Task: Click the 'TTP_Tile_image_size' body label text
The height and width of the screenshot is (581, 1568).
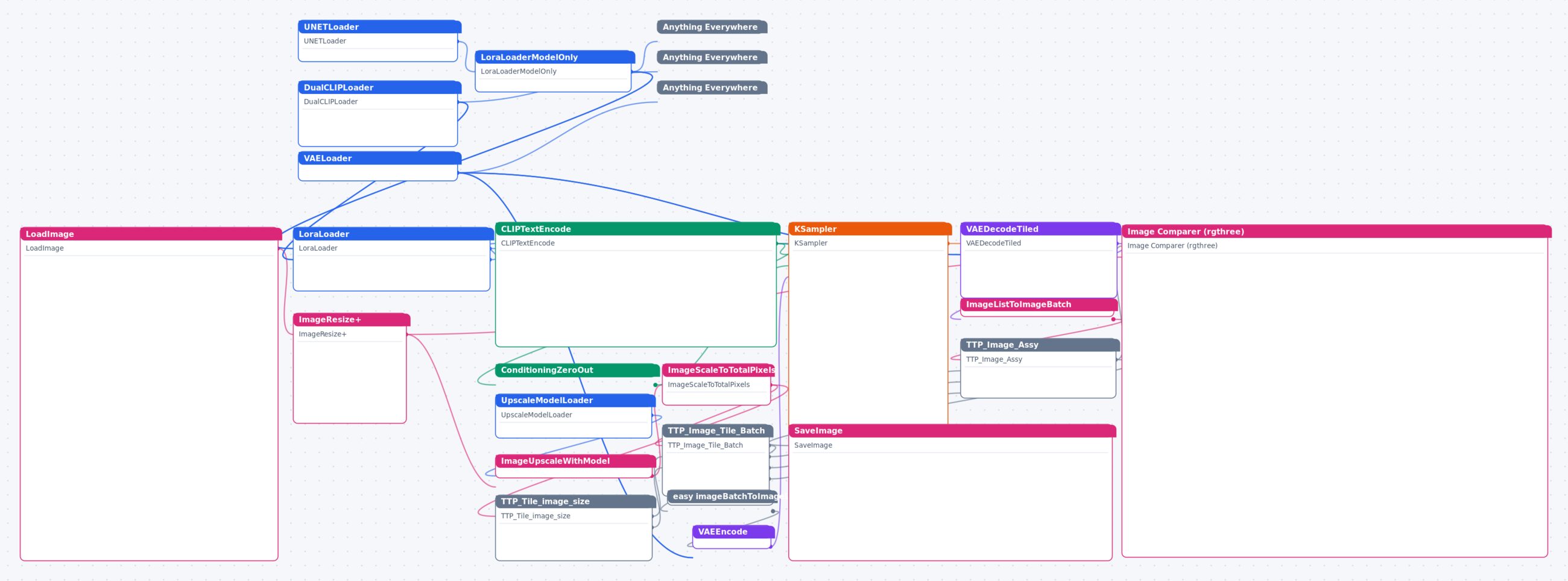Action: click(x=536, y=517)
